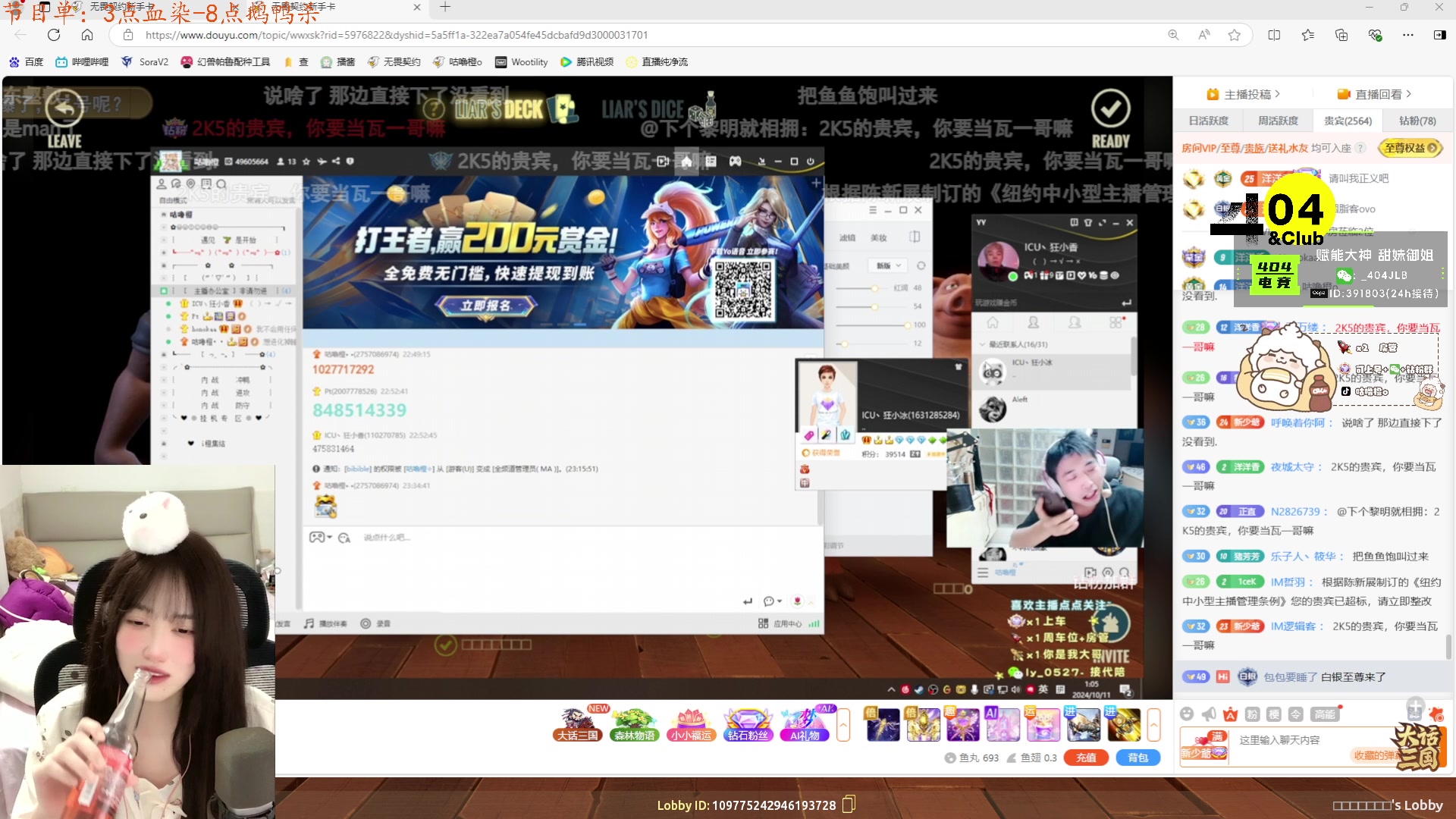Open a new browser tab
This screenshot has height=819, width=1456.
(x=445, y=8)
